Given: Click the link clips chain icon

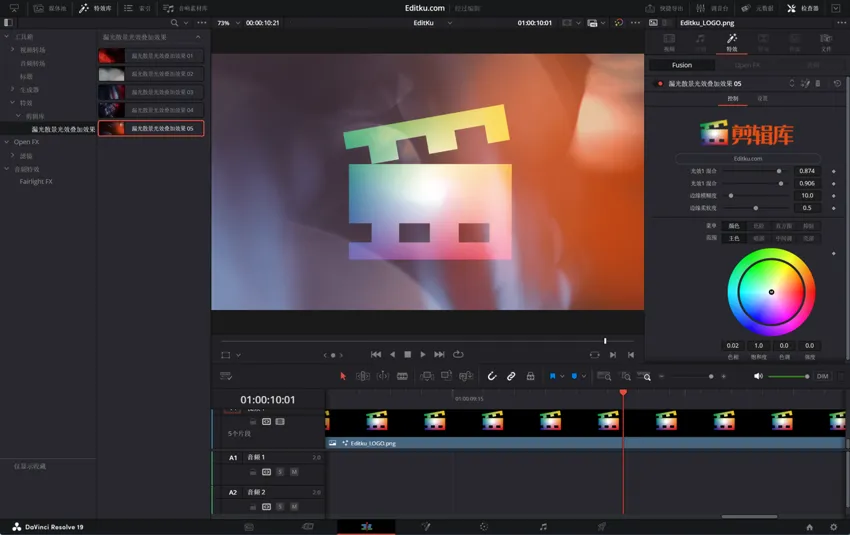Looking at the screenshot, I should [x=511, y=376].
